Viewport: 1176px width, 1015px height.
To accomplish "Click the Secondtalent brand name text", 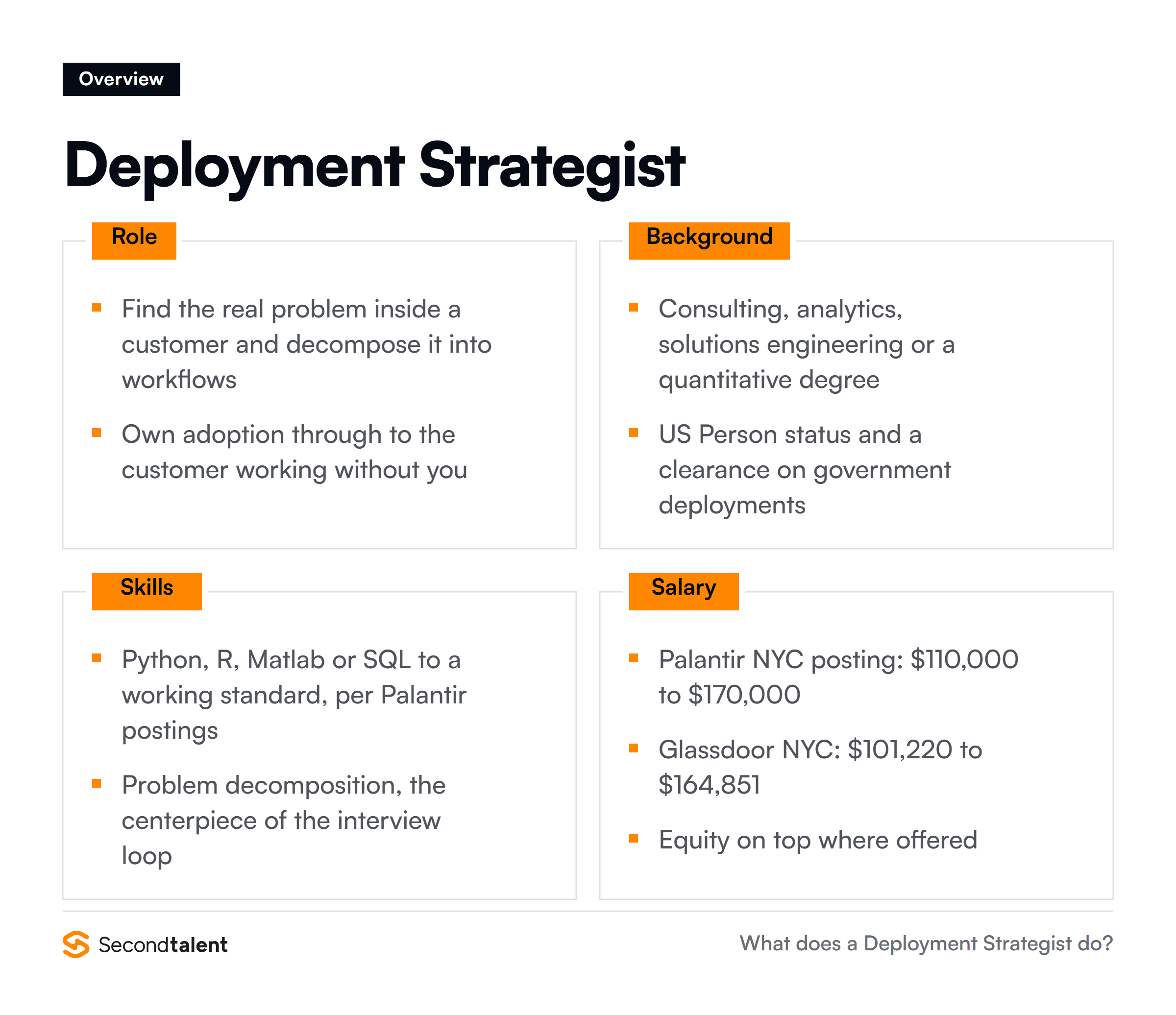I will pyautogui.click(x=163, y=944).
